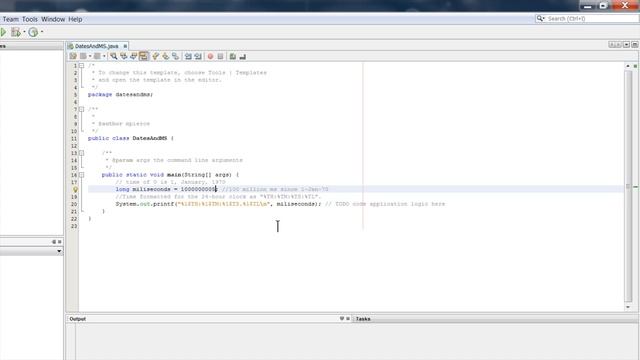The image size is (640, 360).
Task: Click the Shift Line Left icon
Action: pyautogui.click(x=188, y=56)
